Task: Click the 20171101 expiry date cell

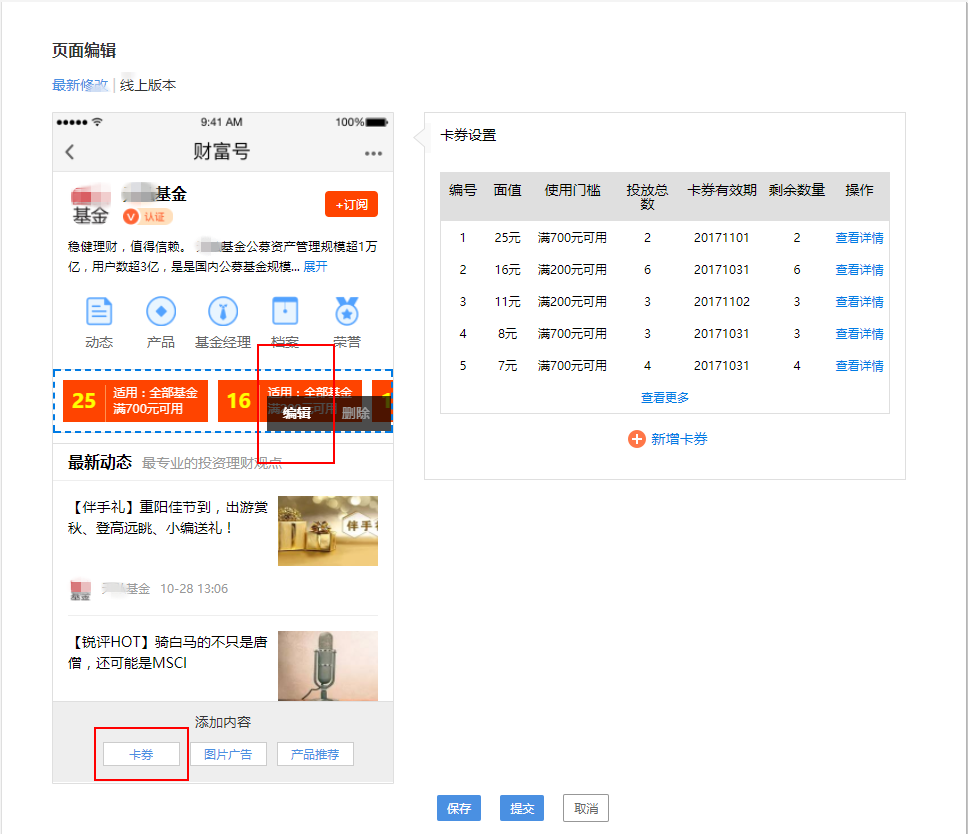Action: (722, 238)
